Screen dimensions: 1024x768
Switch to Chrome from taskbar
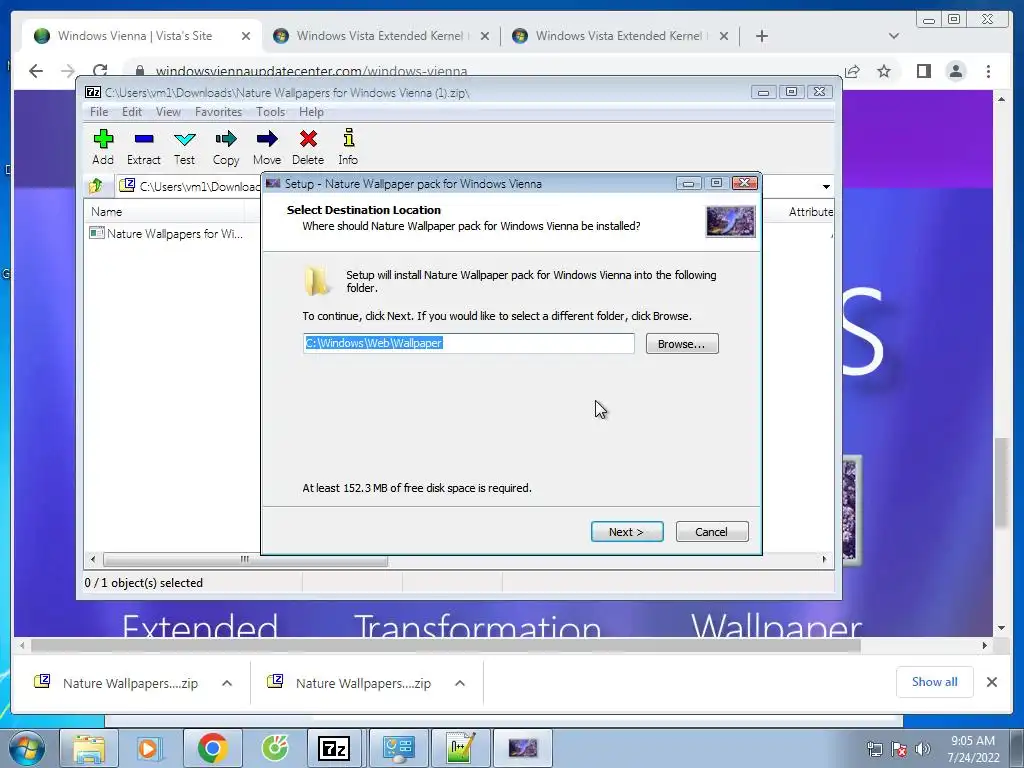pyautogui.click(x=212, y=748)
